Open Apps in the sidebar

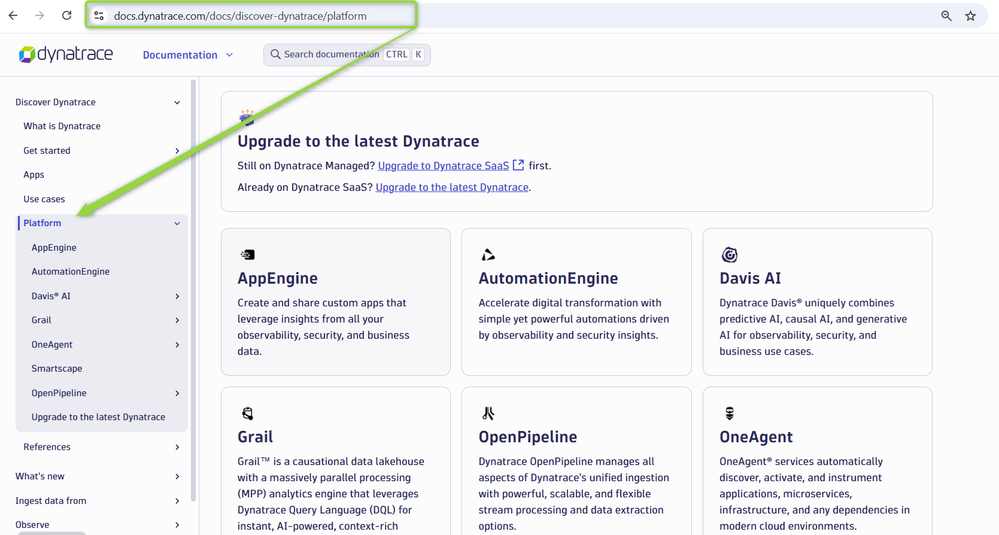point(34,175)
